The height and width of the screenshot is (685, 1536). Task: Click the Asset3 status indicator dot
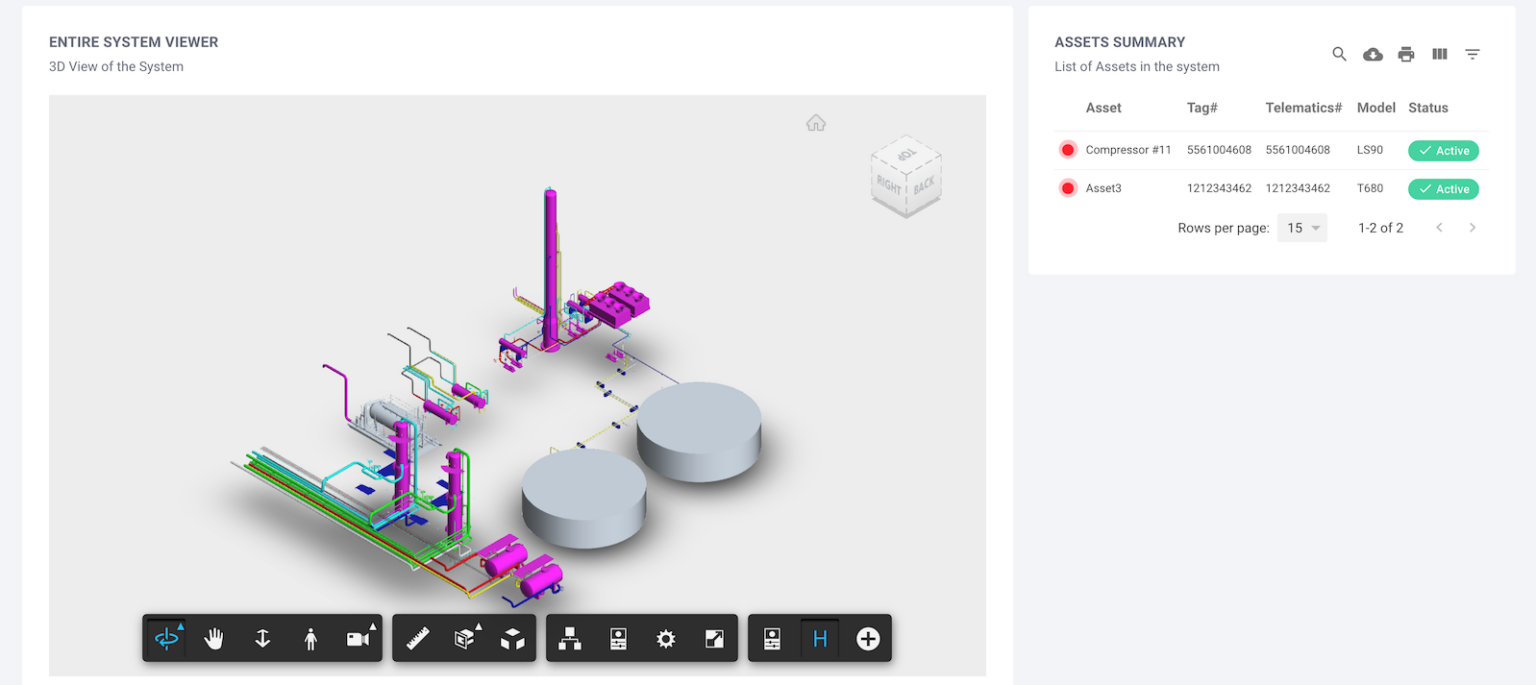tap(1067, 188)
